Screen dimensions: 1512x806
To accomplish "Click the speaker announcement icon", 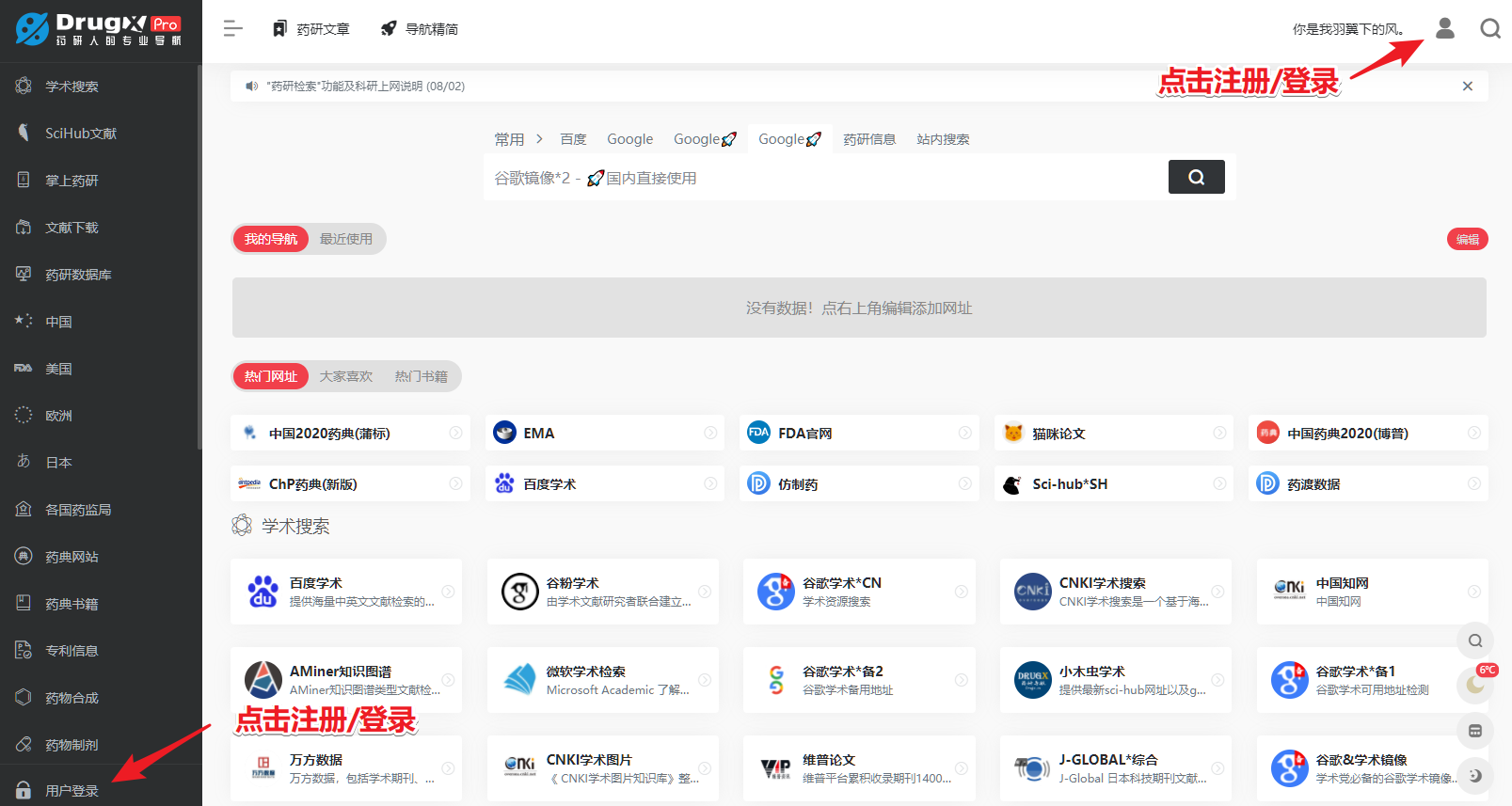I will pos(251,87).
